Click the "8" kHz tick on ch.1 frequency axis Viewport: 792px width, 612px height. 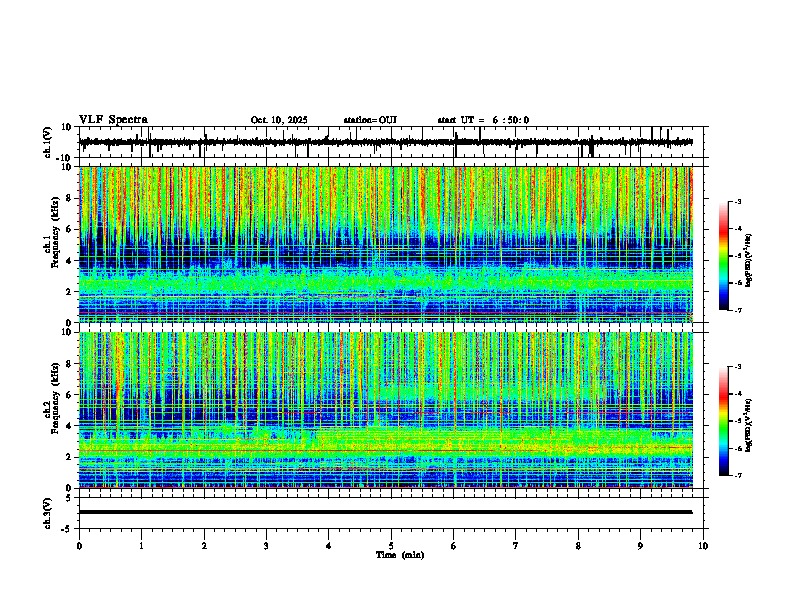click(x=69, y=198)
